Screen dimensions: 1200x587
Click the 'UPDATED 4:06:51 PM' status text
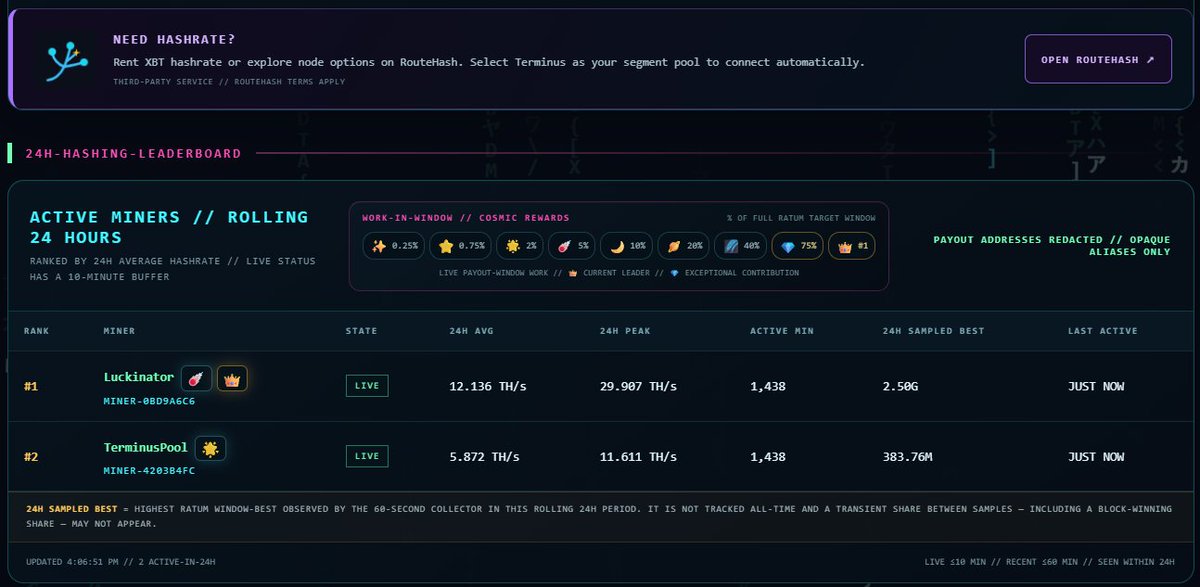(76, 562)
